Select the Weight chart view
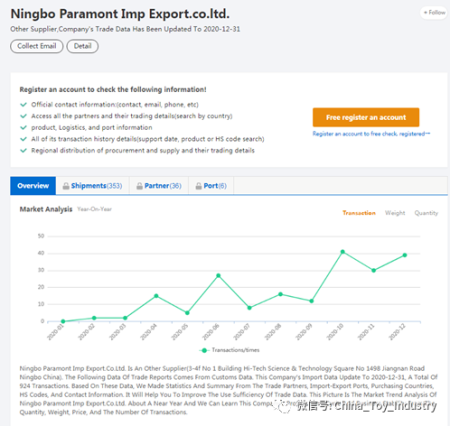 pos(395,213)
